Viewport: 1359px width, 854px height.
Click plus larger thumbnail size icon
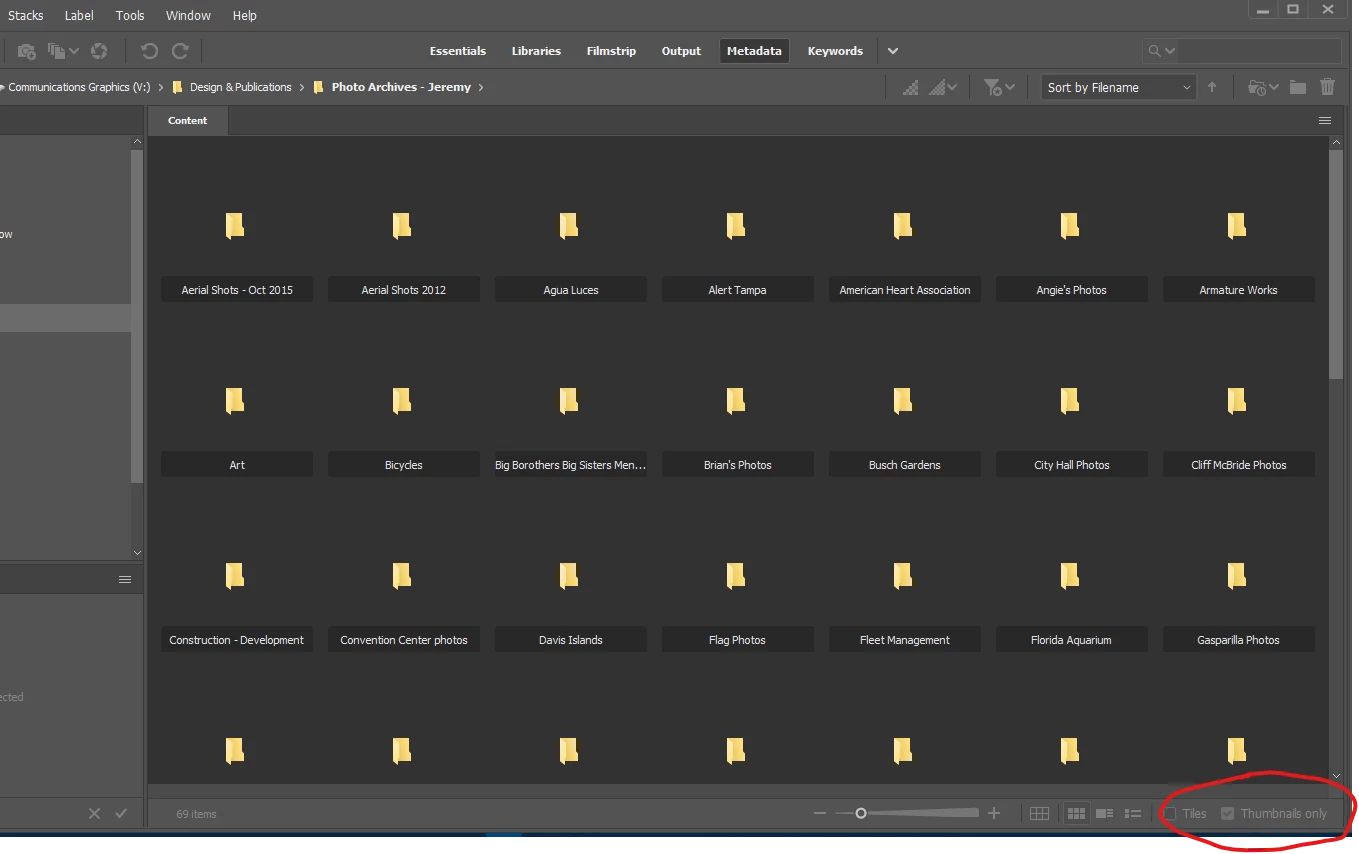(x=994, y=814)
